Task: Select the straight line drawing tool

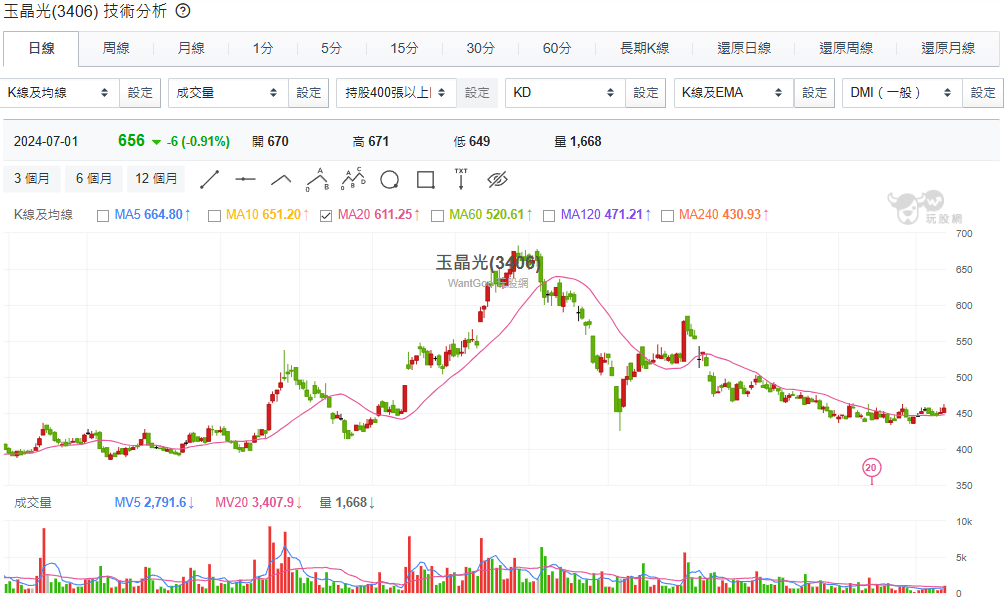Action: (210, 180)
